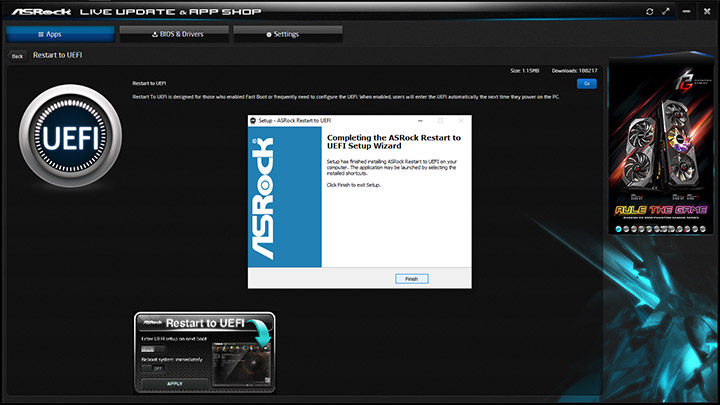The height and width of the screenshot is (405, 720).
Task: Open the BIOS & Drivers tab
Action: pos(174,34)
